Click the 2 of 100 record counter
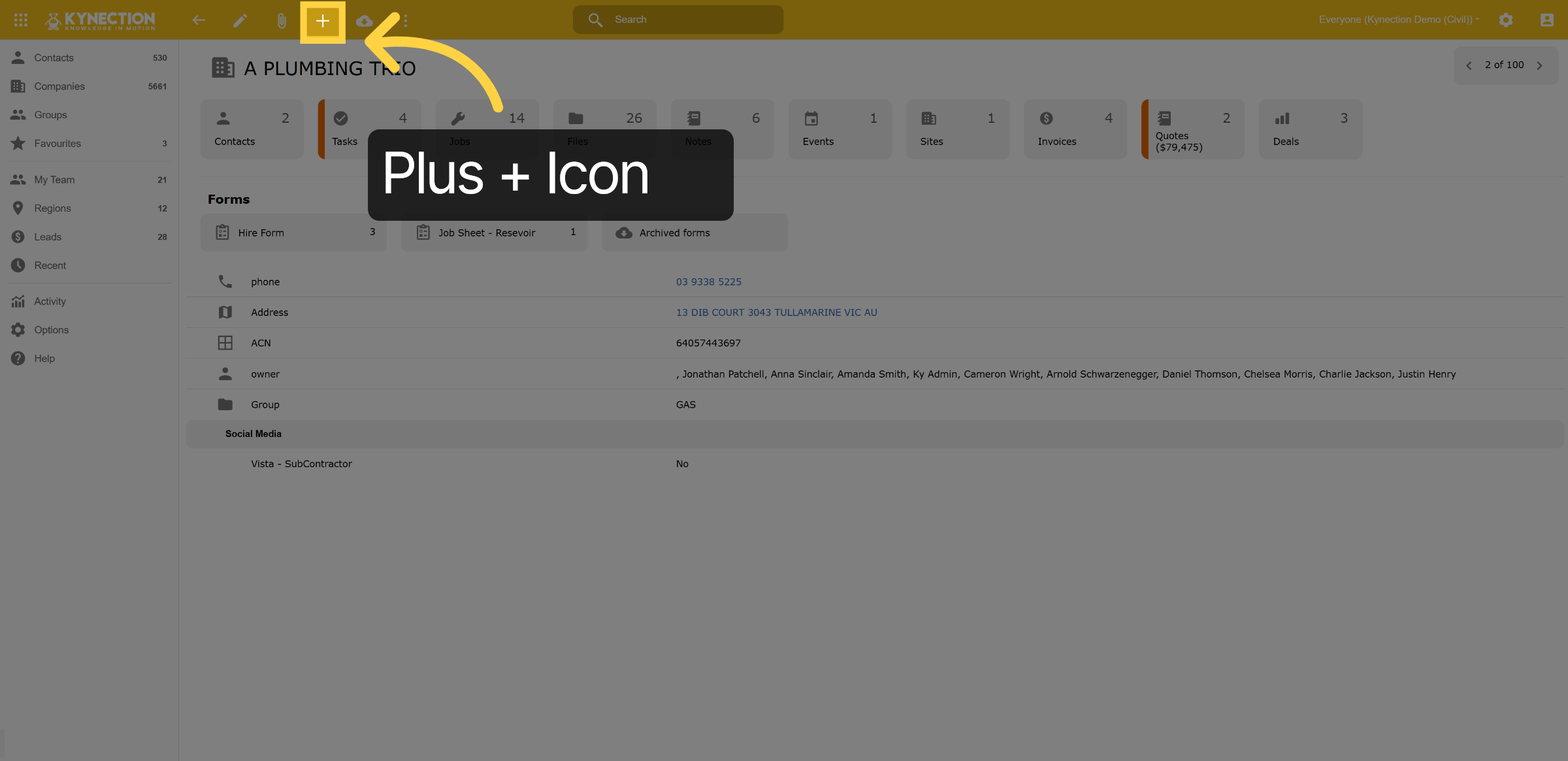The height and width of the screenshot is (761, 1568). pos(1504,65)
